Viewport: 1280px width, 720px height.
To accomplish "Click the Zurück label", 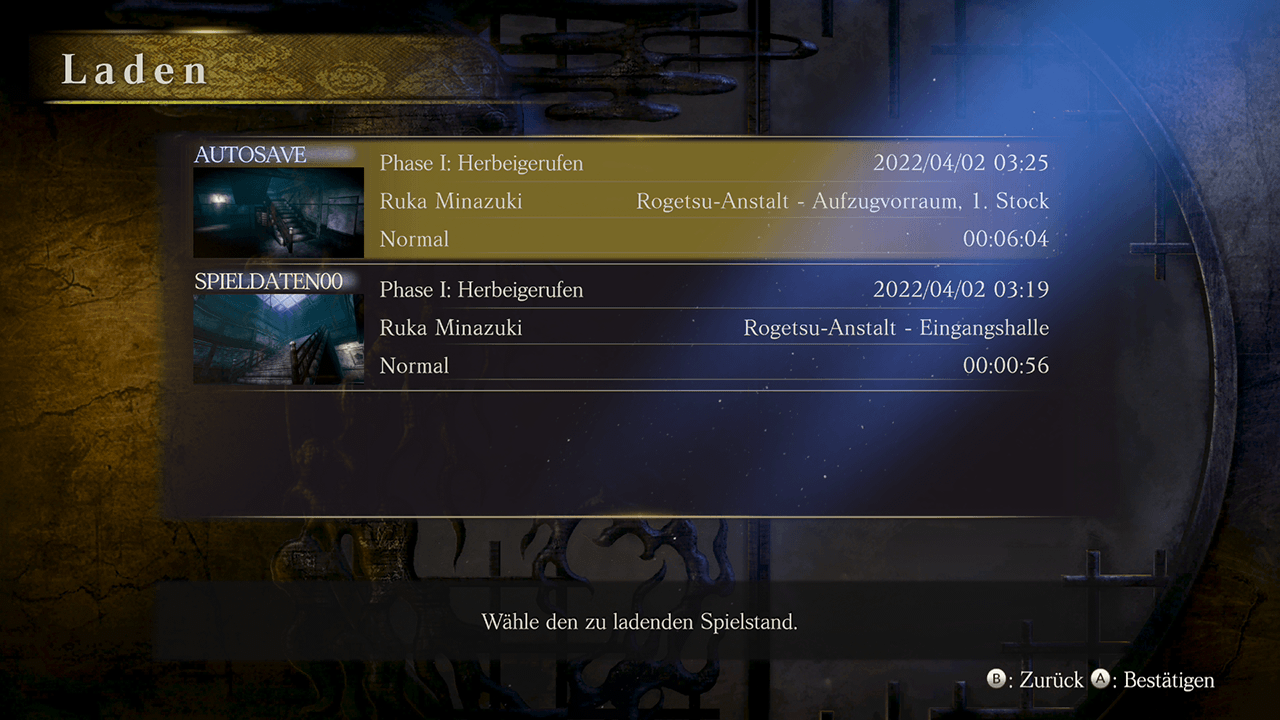I will [1051, 680].
